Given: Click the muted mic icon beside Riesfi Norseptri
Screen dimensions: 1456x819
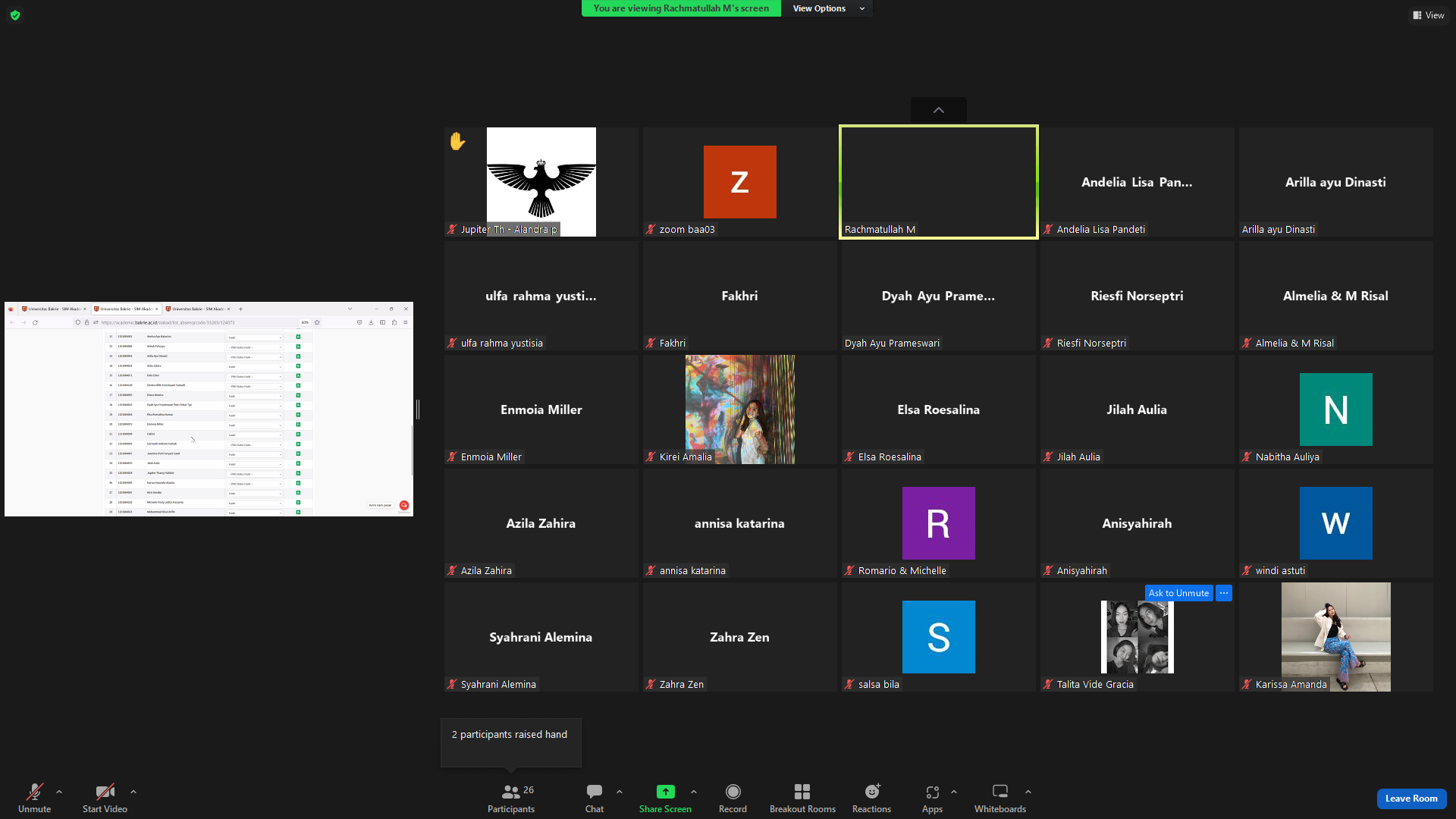Looking at the screenshot, I should [x=1048, y=343].
